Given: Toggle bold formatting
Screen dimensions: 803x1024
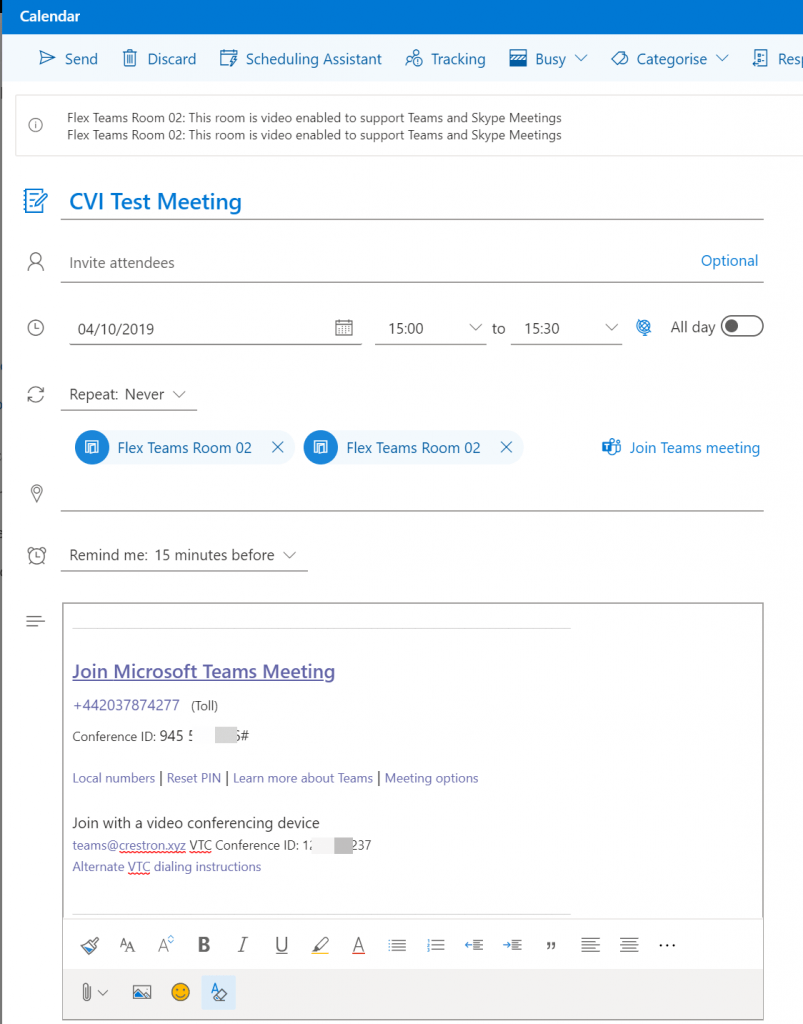Looking at the screenshot, I should click(204, 945).
